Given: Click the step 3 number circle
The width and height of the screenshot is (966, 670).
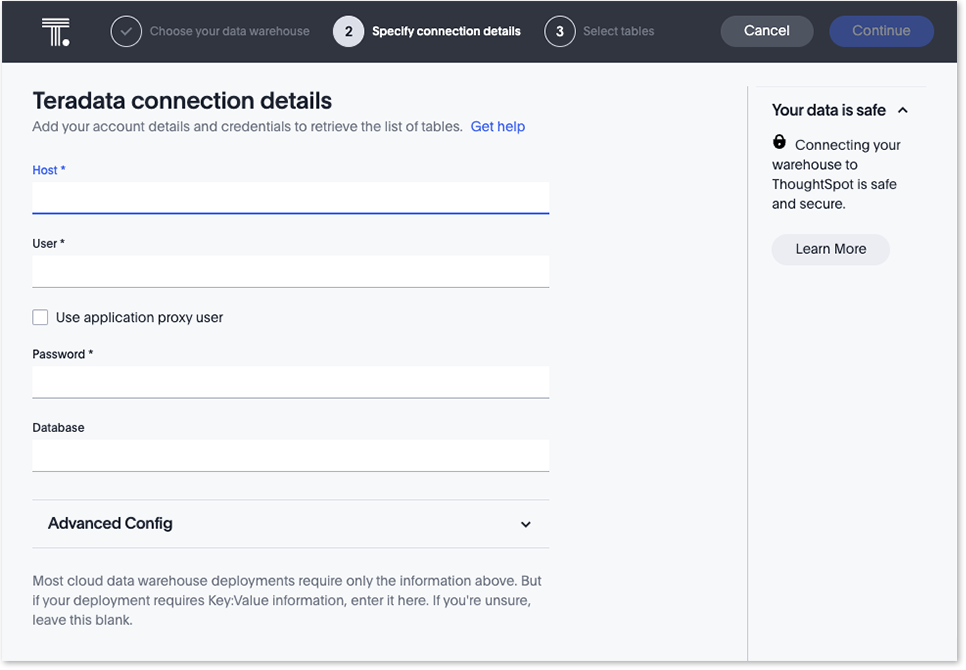Looking at the screenshot, I should coord(560,31).
